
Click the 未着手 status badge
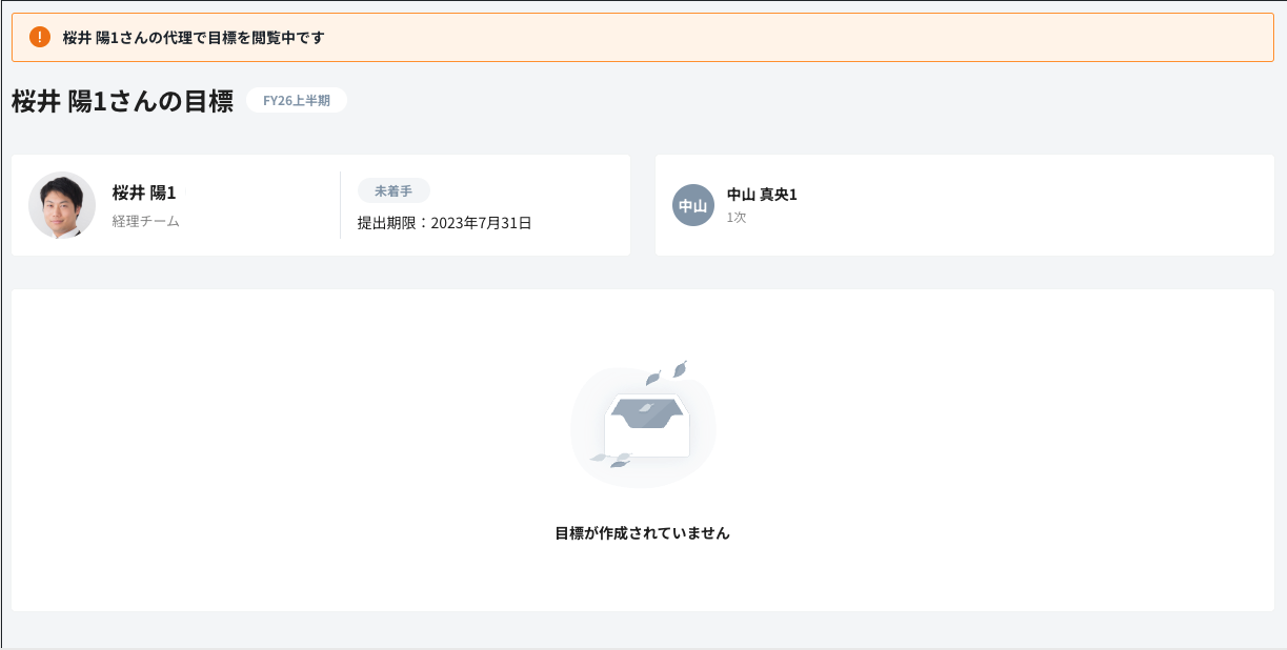(393, 191)
